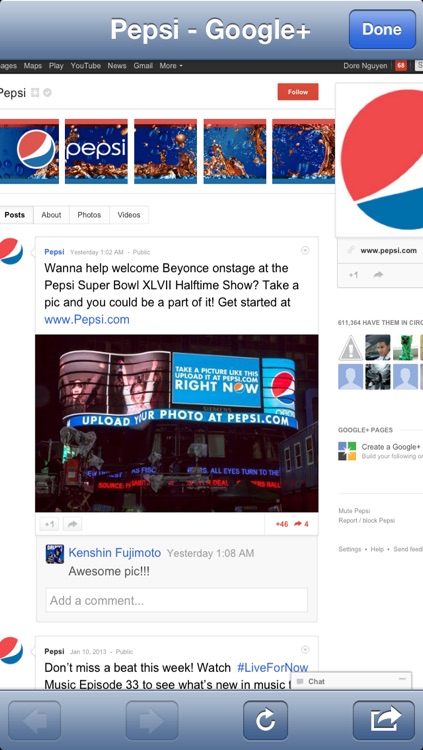Expand the More menu in the Google bar
The image size is (423, 750).
click(x=171, y=66)
